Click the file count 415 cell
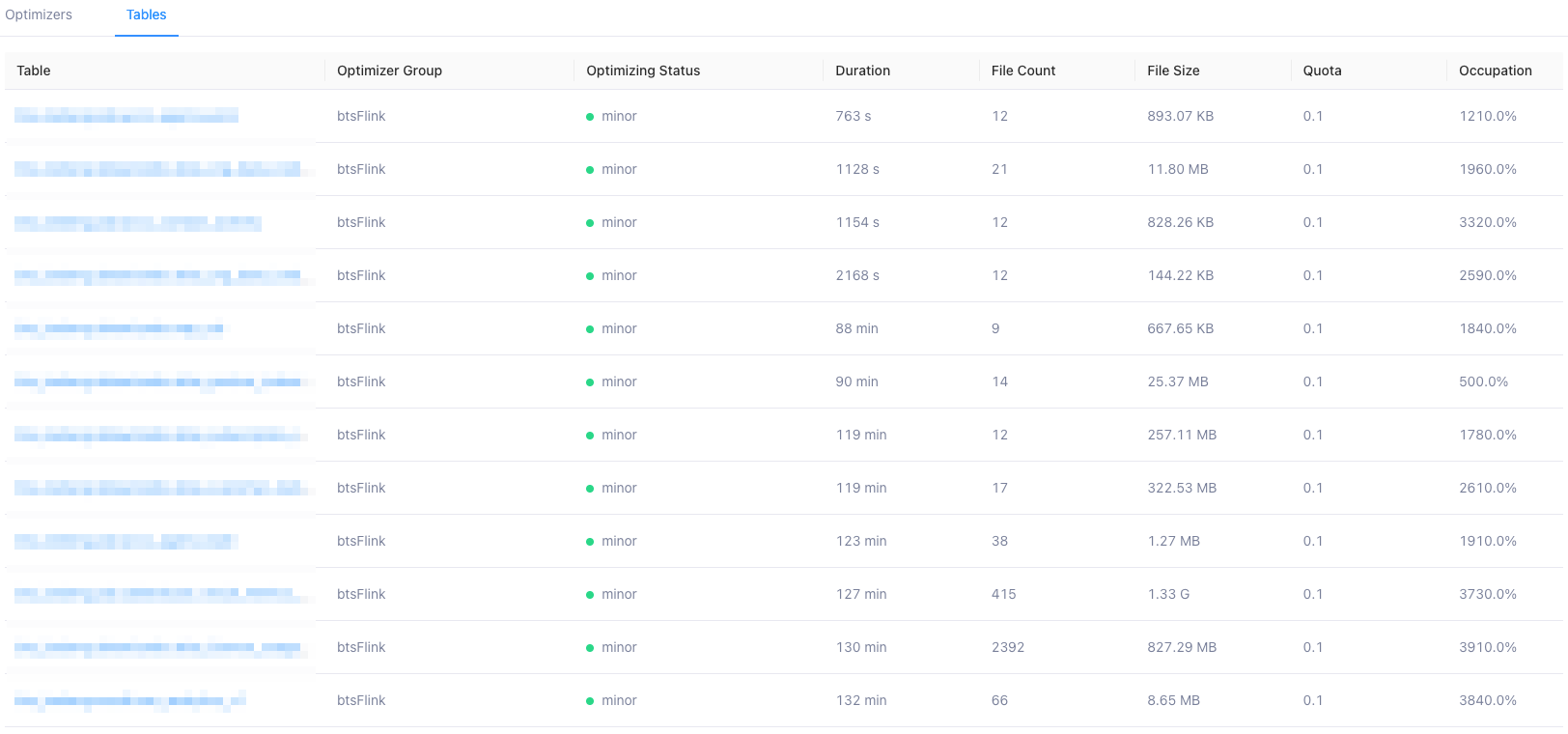The width and height of the screenshot is (1568, 734). point(1004,594)
